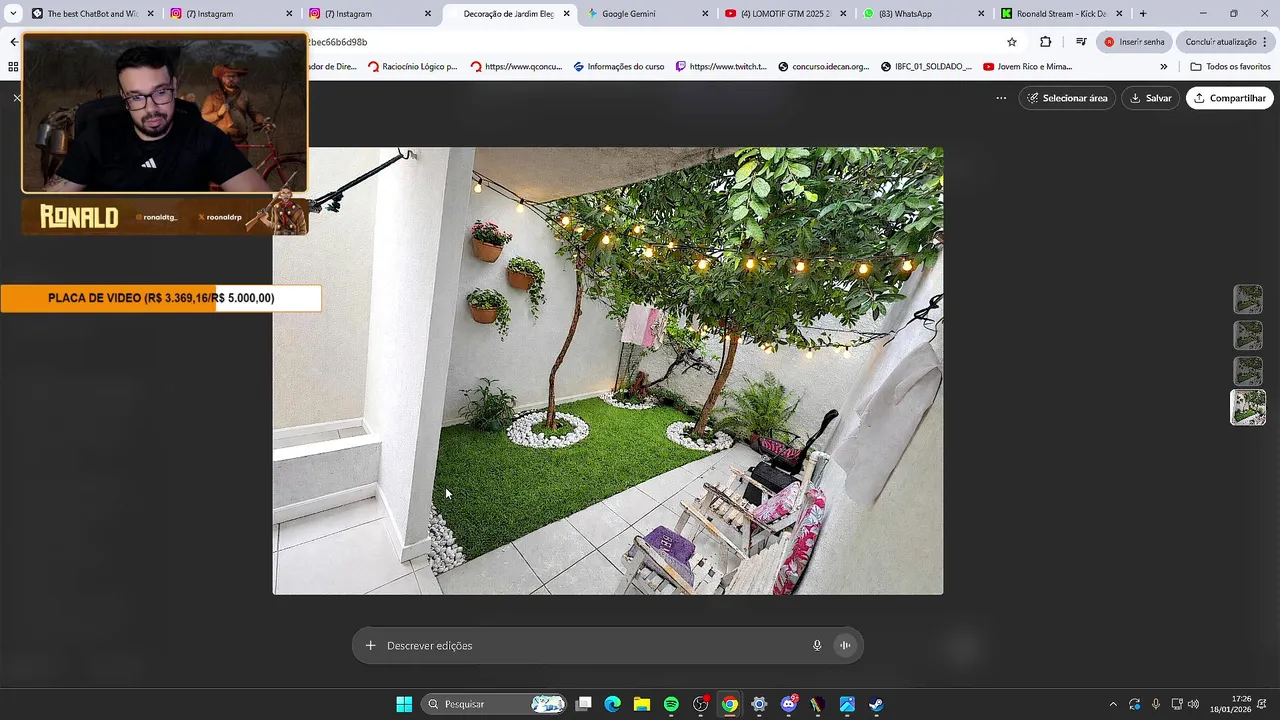Open the Photos app from the taskbar
1280x720 pixels.
pos(847,704)
